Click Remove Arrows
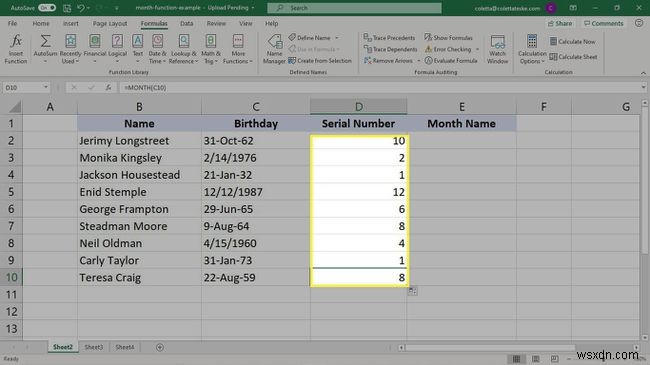This screenshot has width=650, height=365. click(x=388, y=61)
